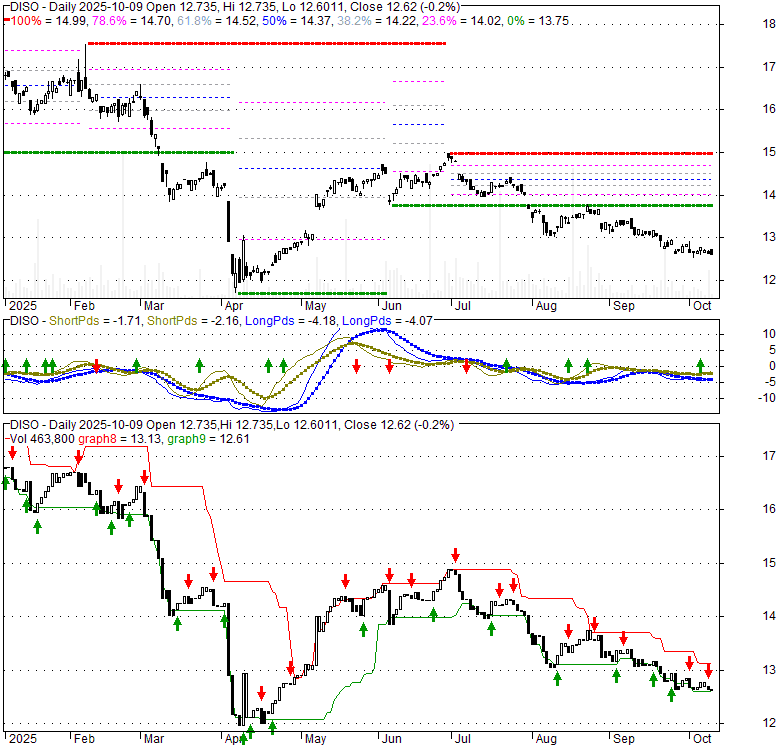The height and width of the screenshot is (745, 780).
Task: Click the red sell arrow in oscillator in early July
Action: click(x=466, y=366)
